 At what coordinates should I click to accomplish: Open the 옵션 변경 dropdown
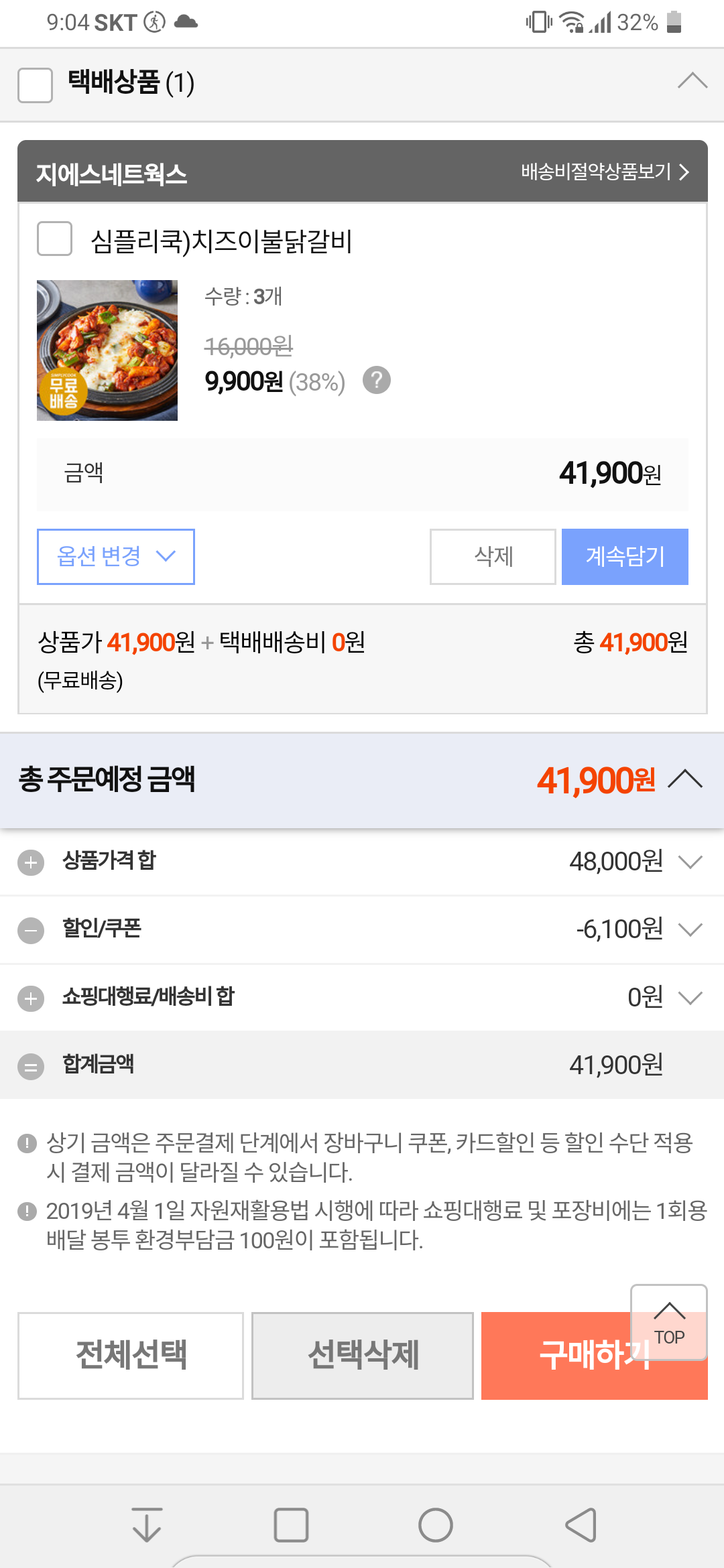pyautogui.click(x=116, y=556)
